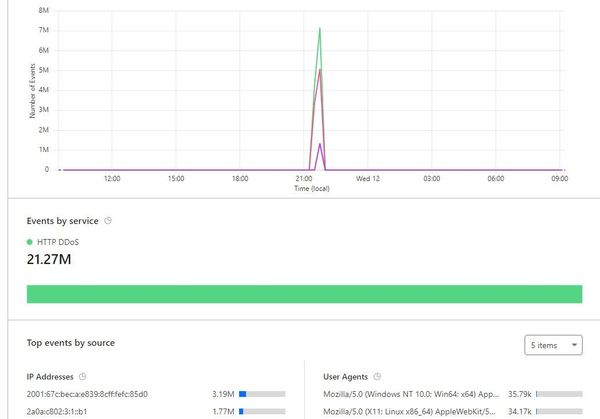Click the 3.19M event count value

tap(223, 394)
